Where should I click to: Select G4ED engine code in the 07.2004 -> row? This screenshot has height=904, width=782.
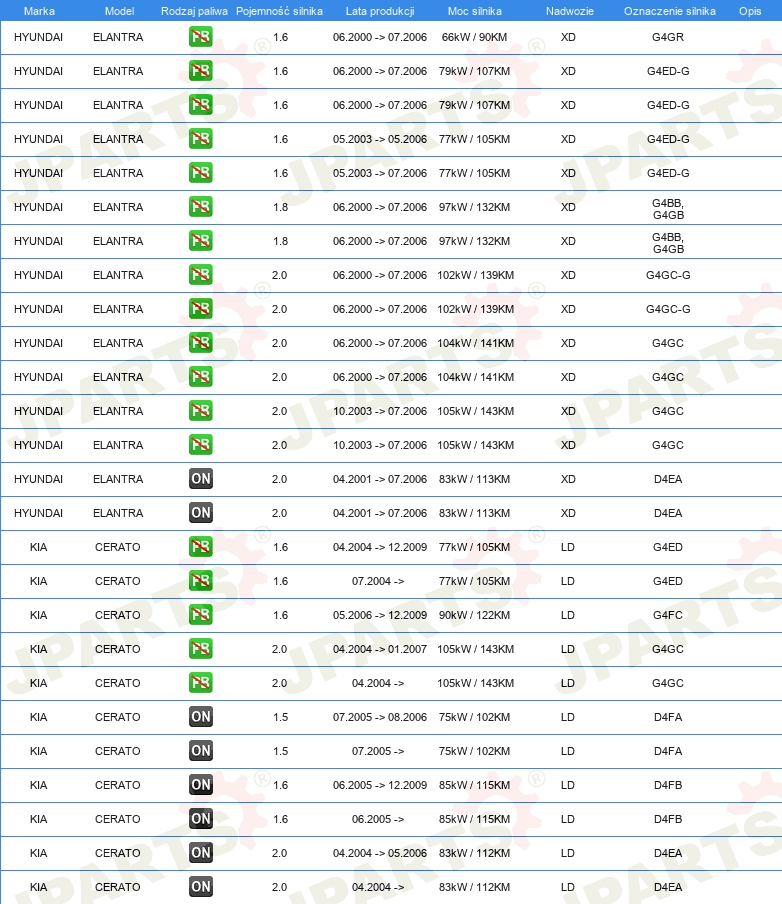point(668,581)
